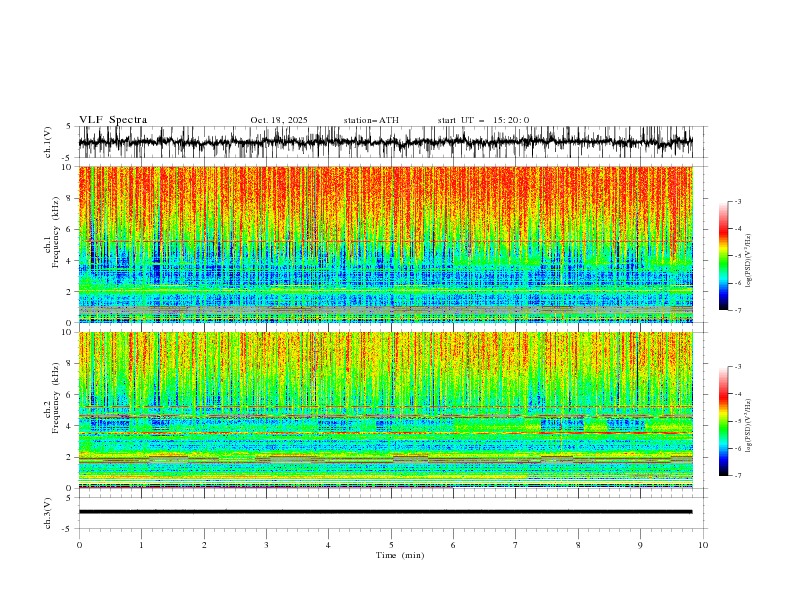Click the ch.2 spectrogram color scale bar
This screenshot has height=612, width=792.
[723, 421]
